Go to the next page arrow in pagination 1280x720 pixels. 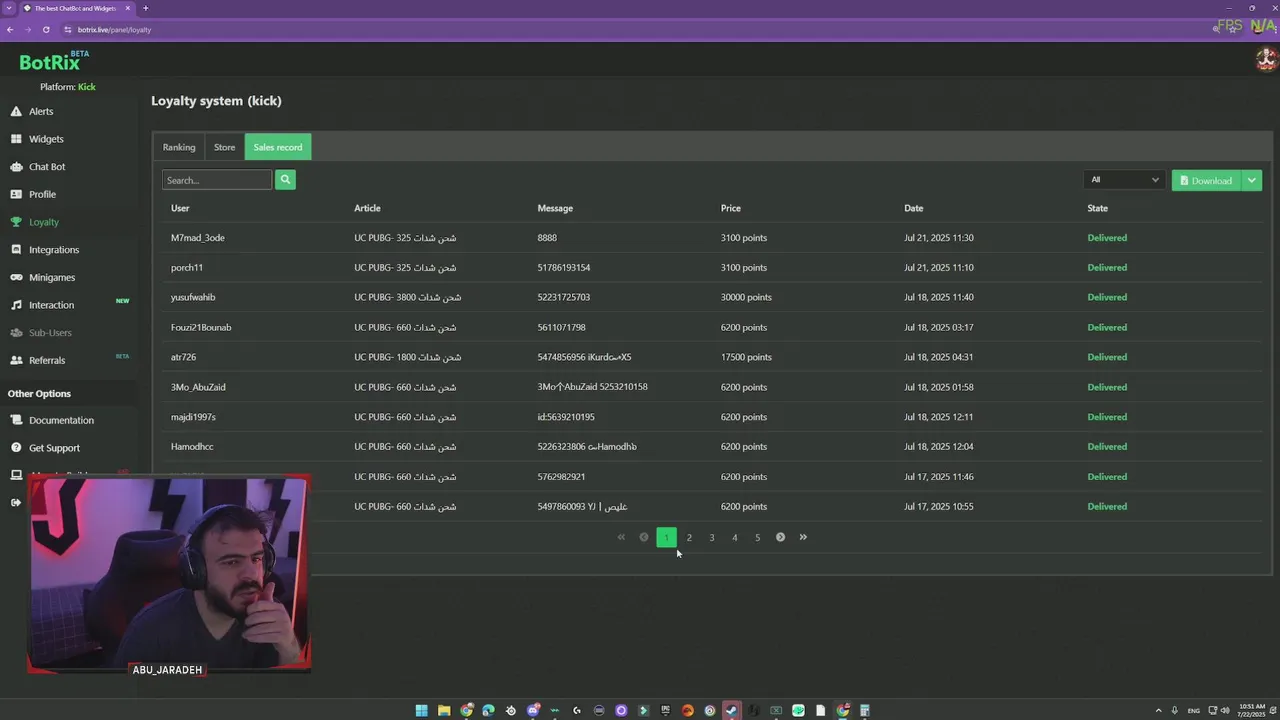click(780, 537)
